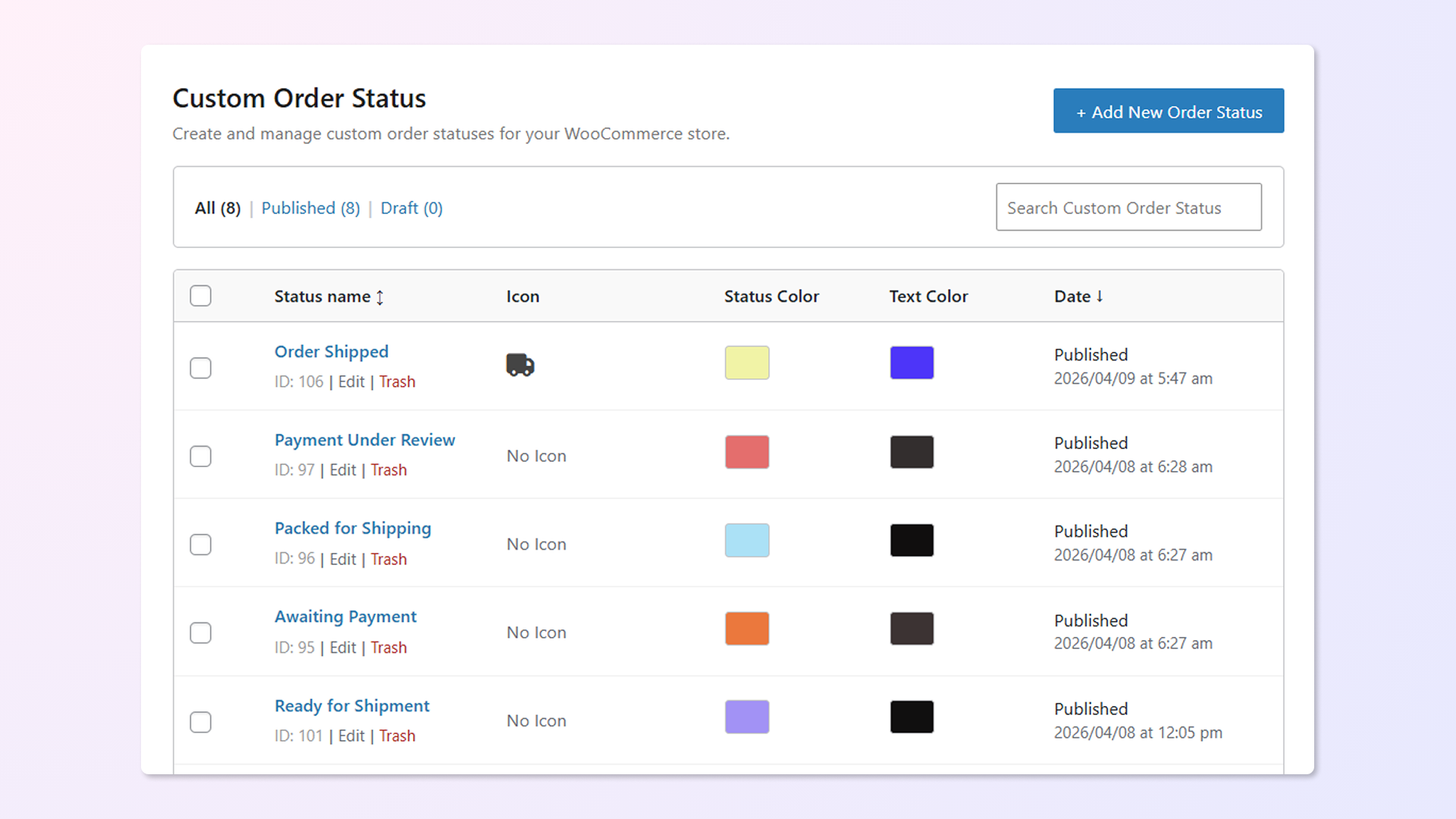Viewport: 1456px width, 819px height.
Task: Switch to Draft (0) filter
Action: point(411,208)
